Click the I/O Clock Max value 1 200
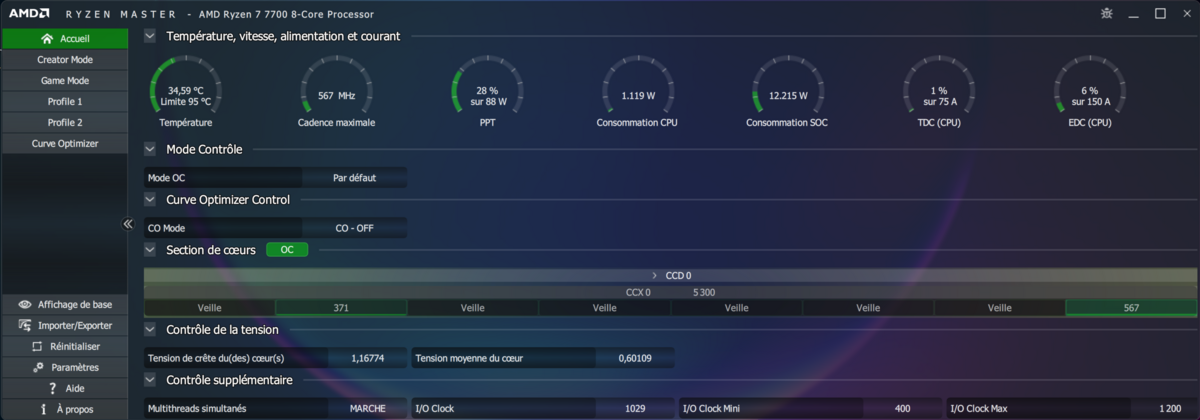Screen dimensions: 1200x420 coord(1169,408)
